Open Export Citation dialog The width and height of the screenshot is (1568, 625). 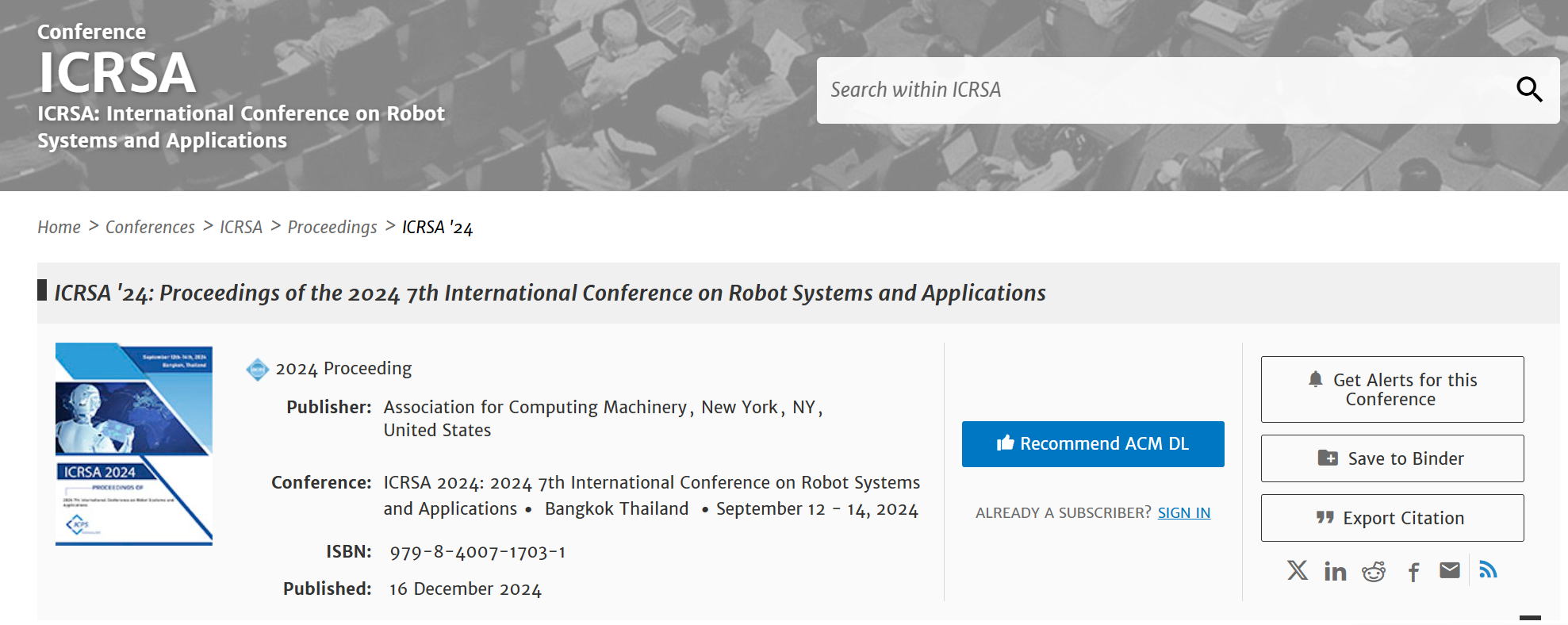[x=1392, y=518]
